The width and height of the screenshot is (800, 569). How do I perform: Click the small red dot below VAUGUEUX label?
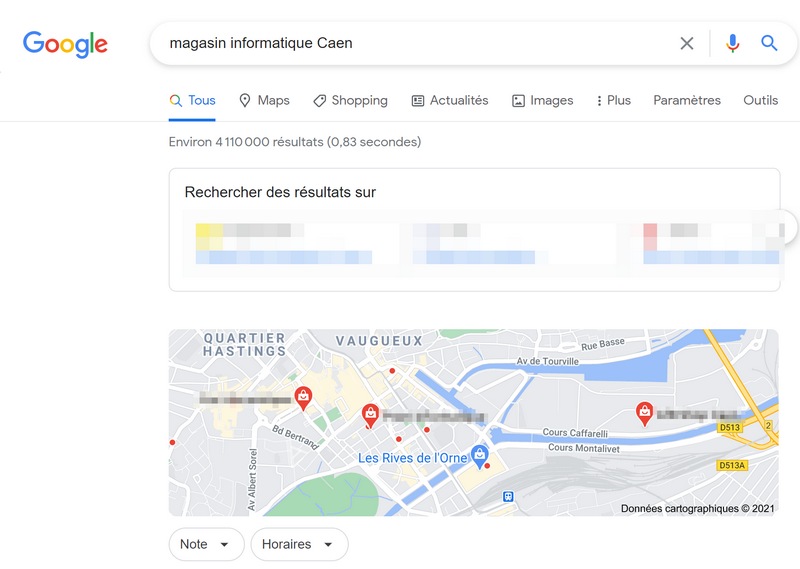pos(392,370)
